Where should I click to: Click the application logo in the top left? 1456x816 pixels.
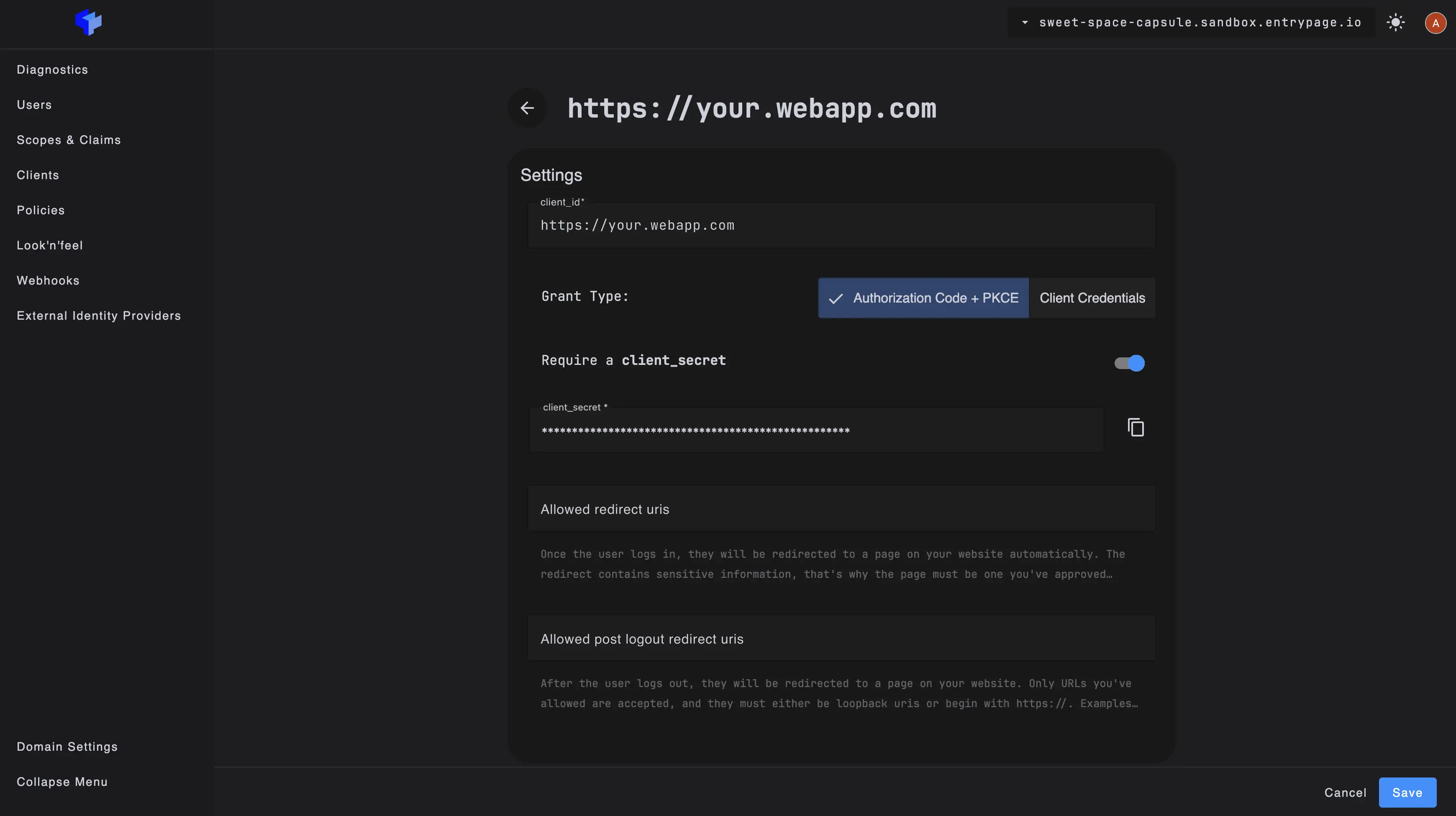[x=89, y=23]
